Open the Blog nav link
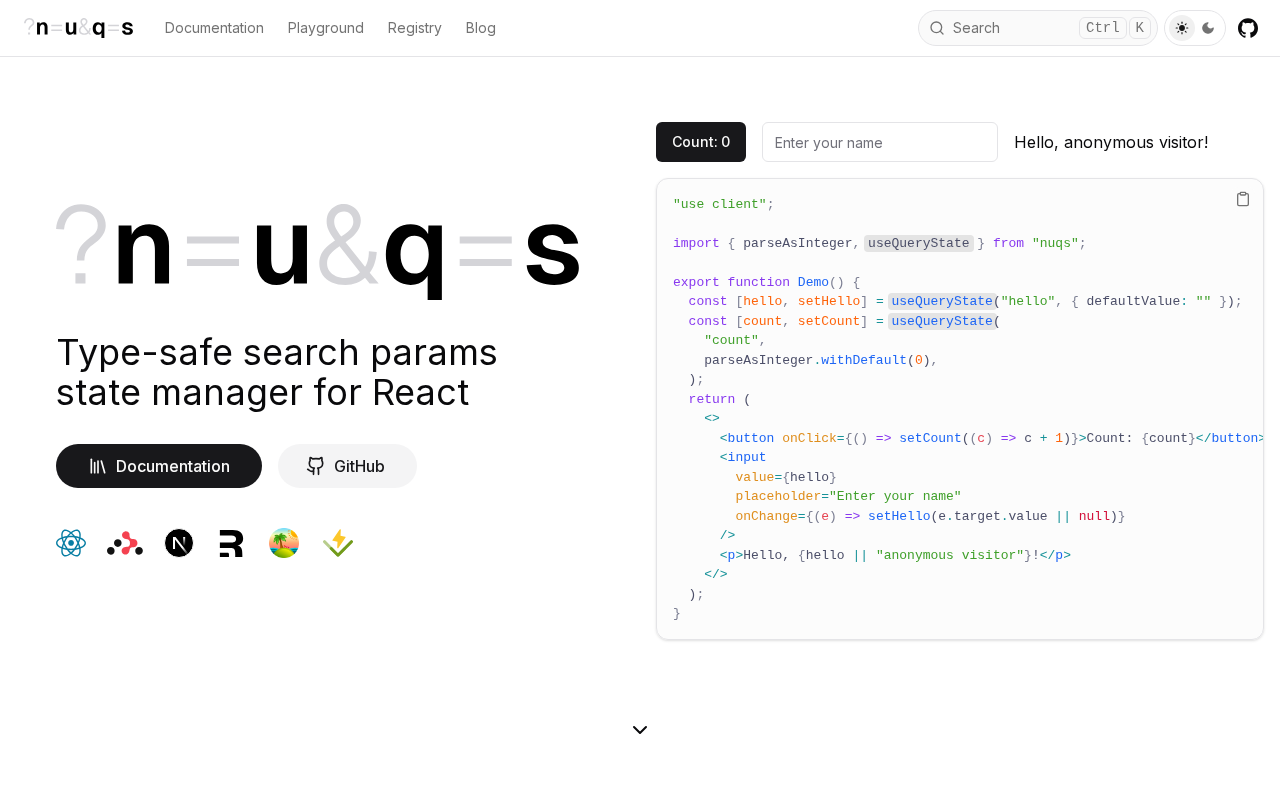The width and height of the screenshot is (1280, 800). pos(481,28)
